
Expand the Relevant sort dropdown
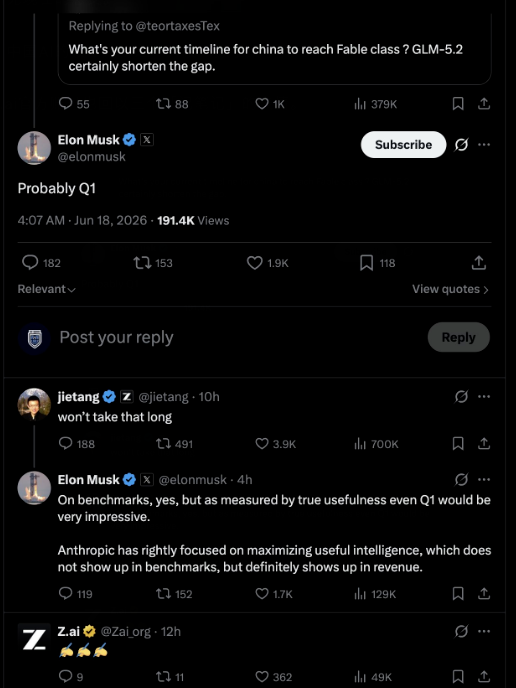coord(47,289)
